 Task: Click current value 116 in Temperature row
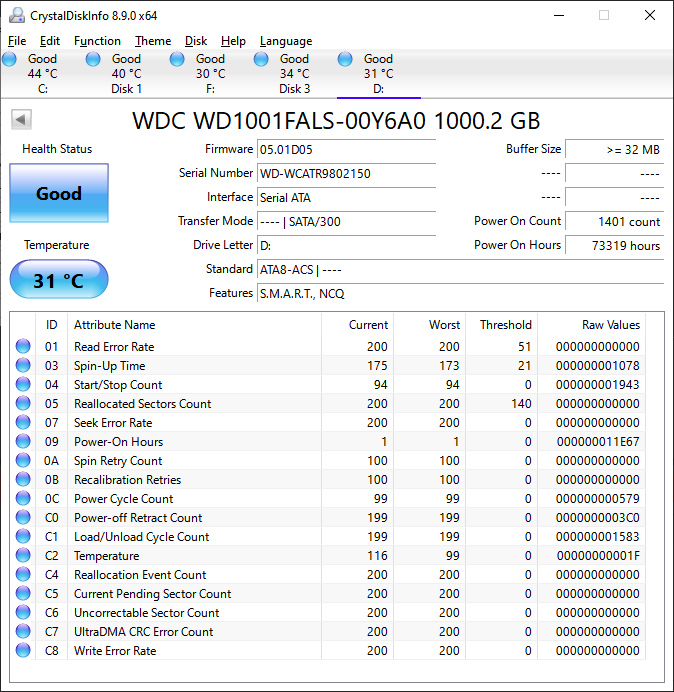click(377, 555)
